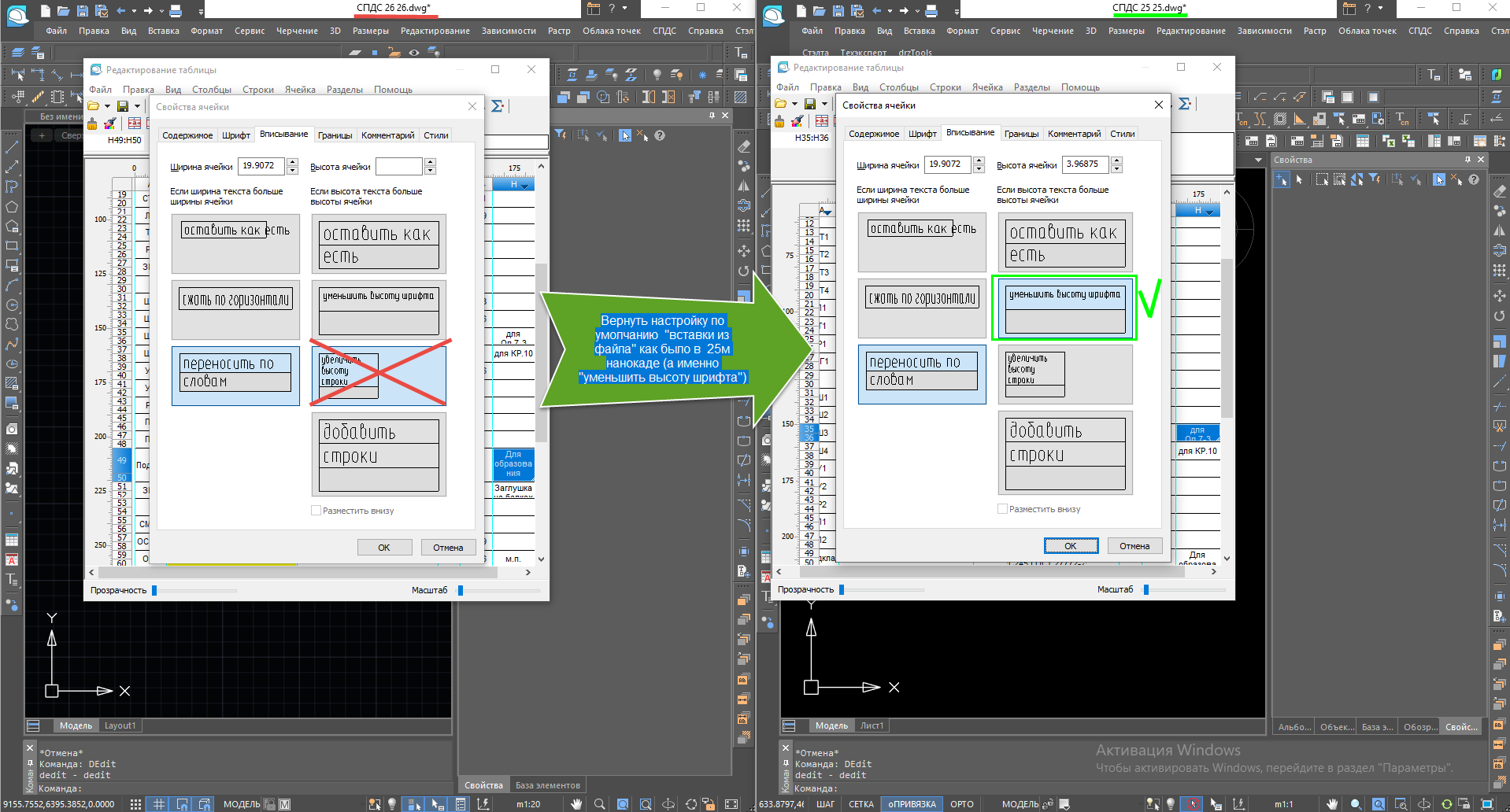Screen dimensions: 1510x812
Task: Click the save icon in right table editor toolbar
Action: (809, 104)
